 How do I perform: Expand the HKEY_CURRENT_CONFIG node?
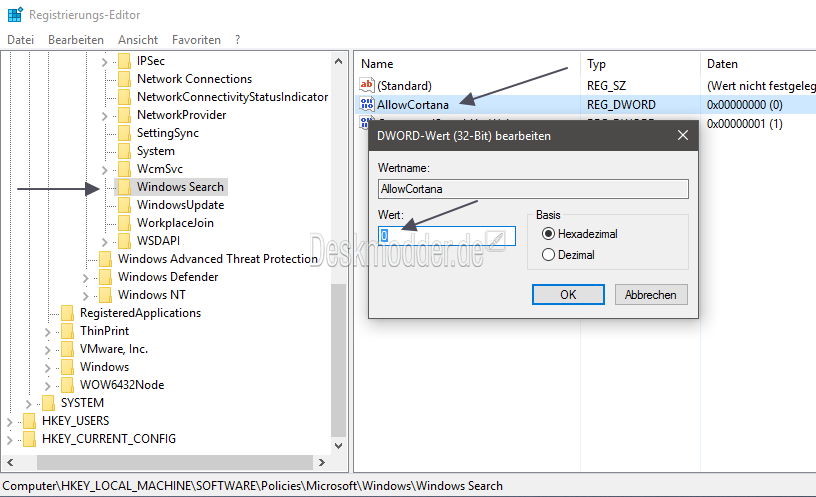[x=10, y=439]
